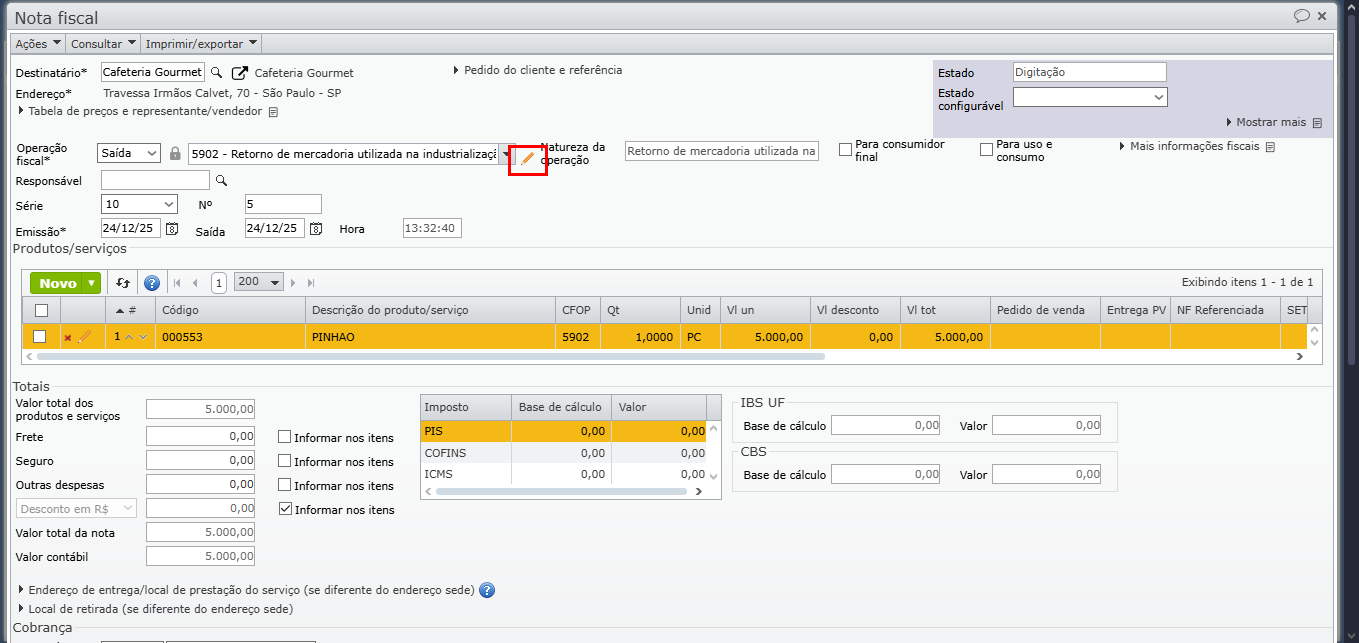Check the Para consumidor final checkbox

click(845, 150)
